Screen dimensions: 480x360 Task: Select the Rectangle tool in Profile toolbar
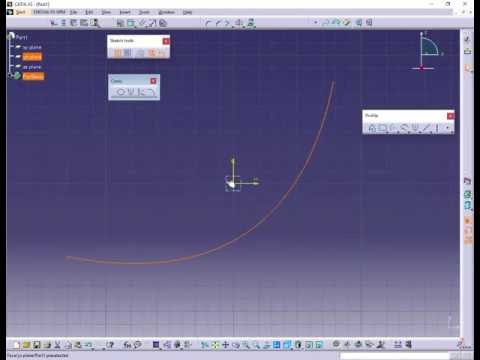383,128
